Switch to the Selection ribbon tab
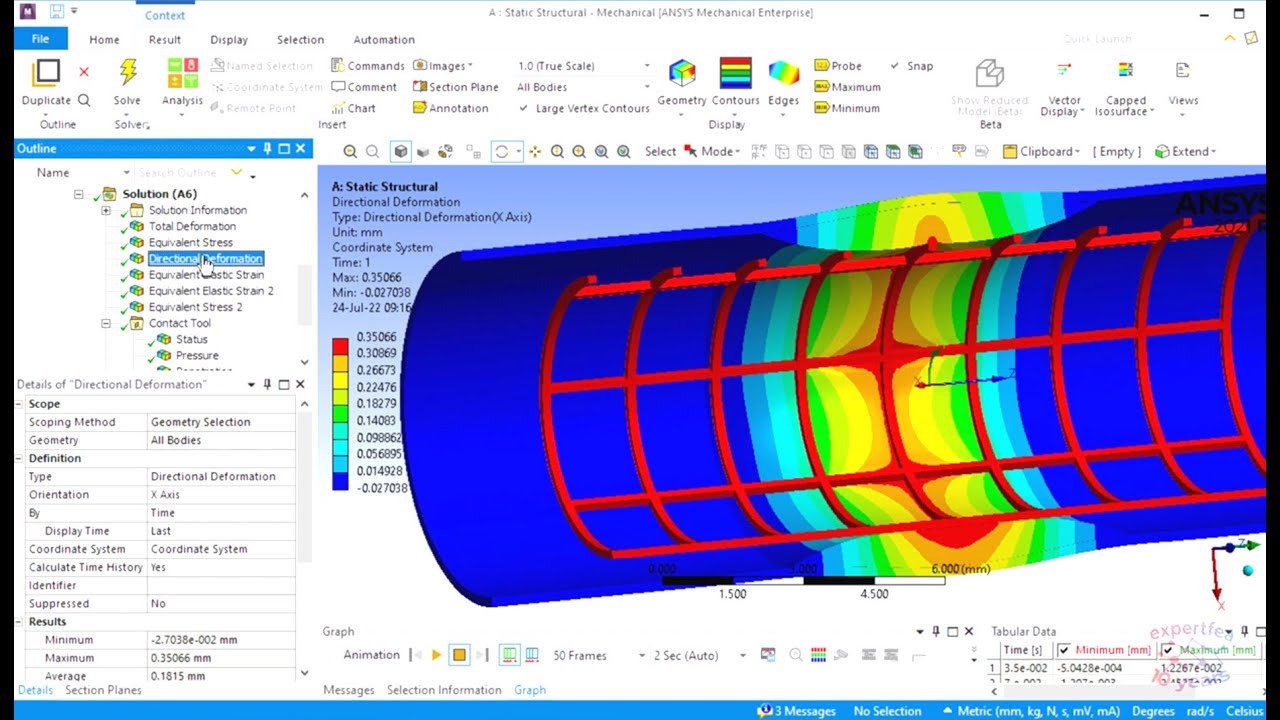Screen dimensions: 1280x720 [300, 40]
